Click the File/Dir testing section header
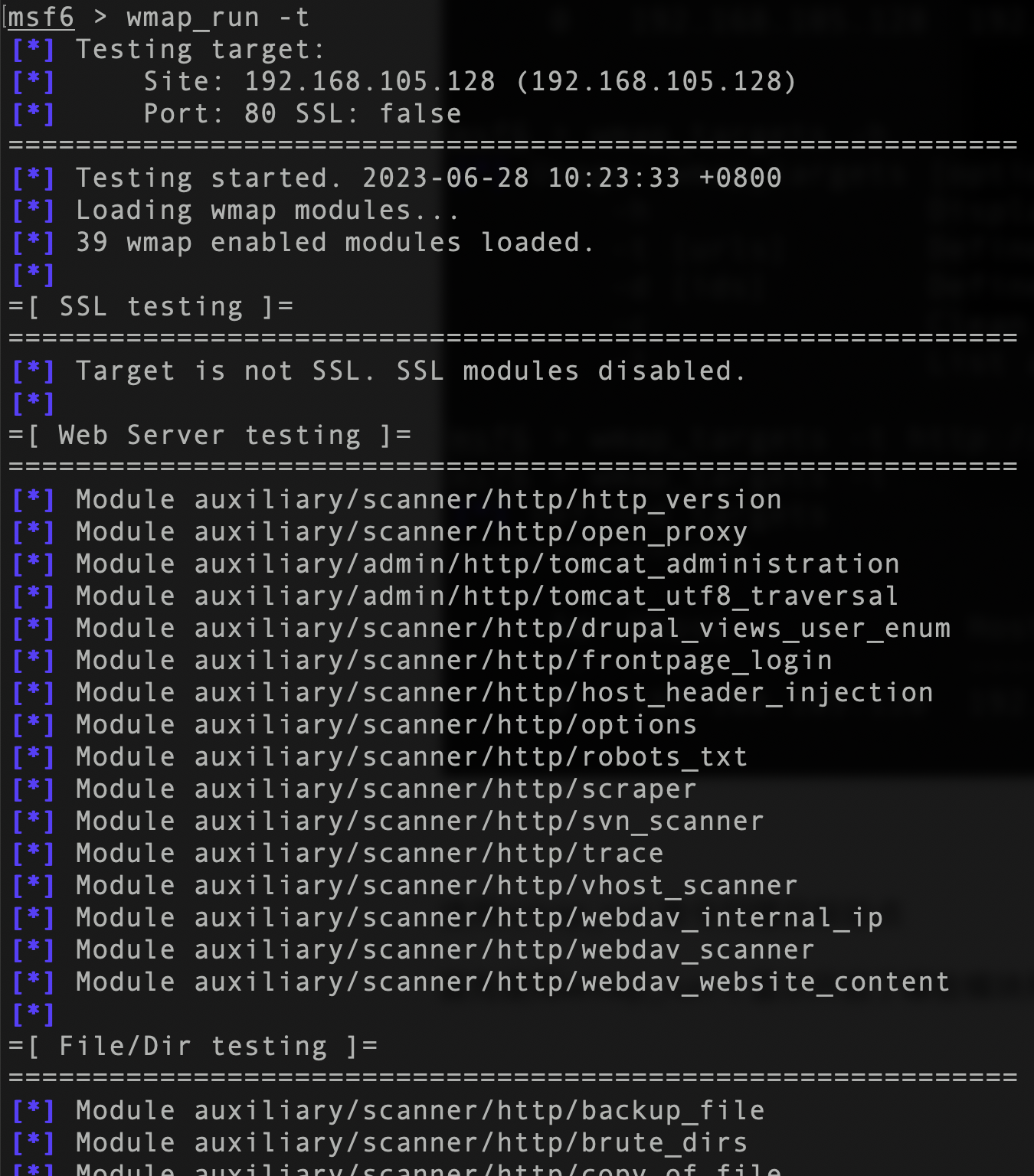 193,1046
